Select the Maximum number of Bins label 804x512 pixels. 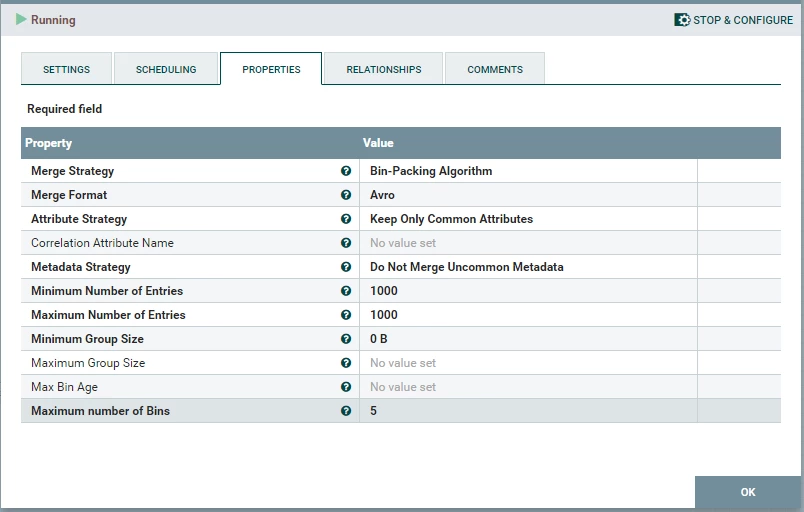coord(100,411)
